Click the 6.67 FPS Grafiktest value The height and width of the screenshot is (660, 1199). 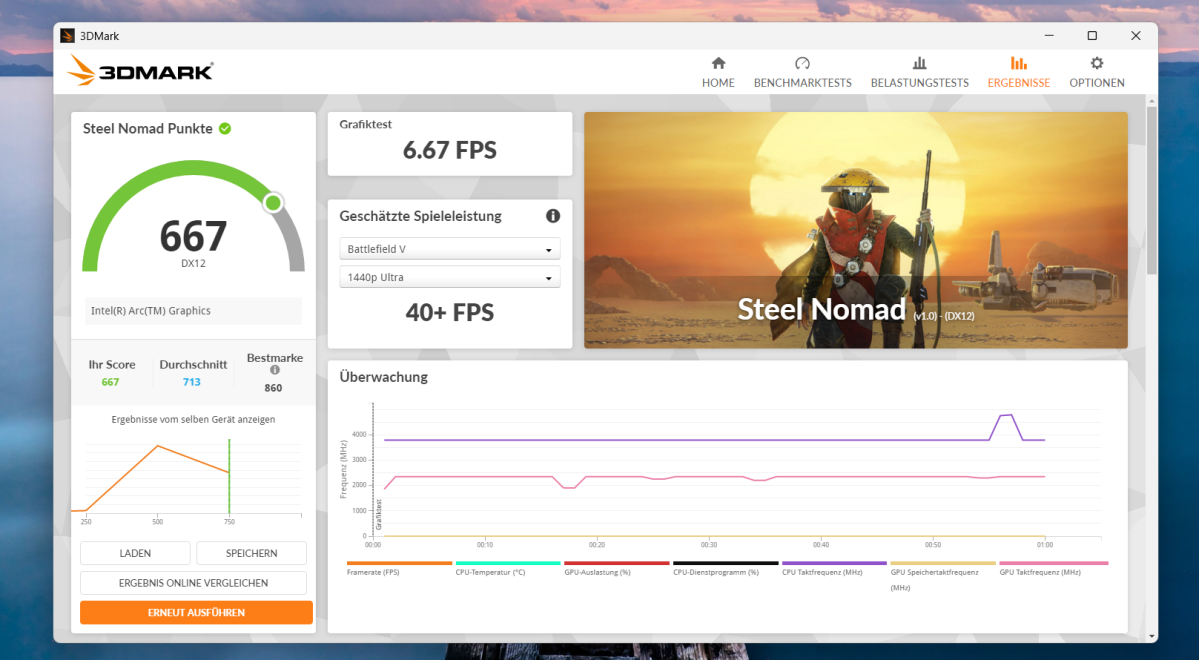pos(450,150)
